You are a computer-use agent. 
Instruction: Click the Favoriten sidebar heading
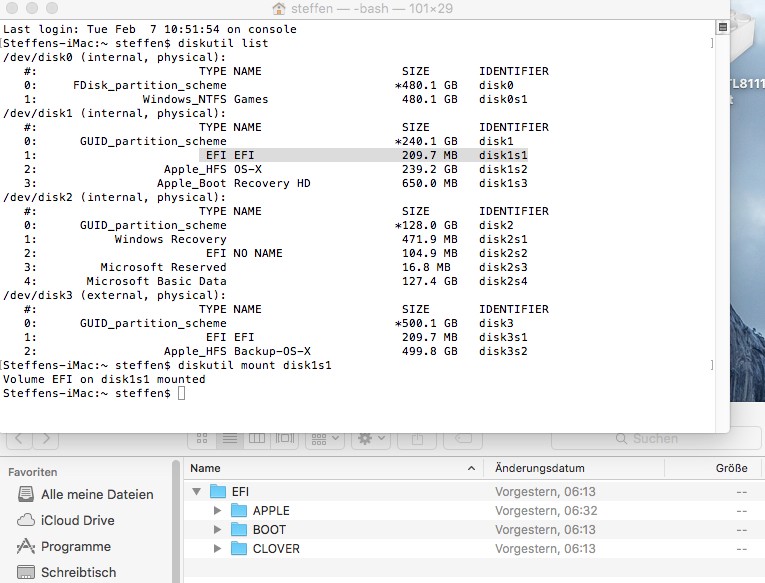pyautogui.click(x=33, y=472)
